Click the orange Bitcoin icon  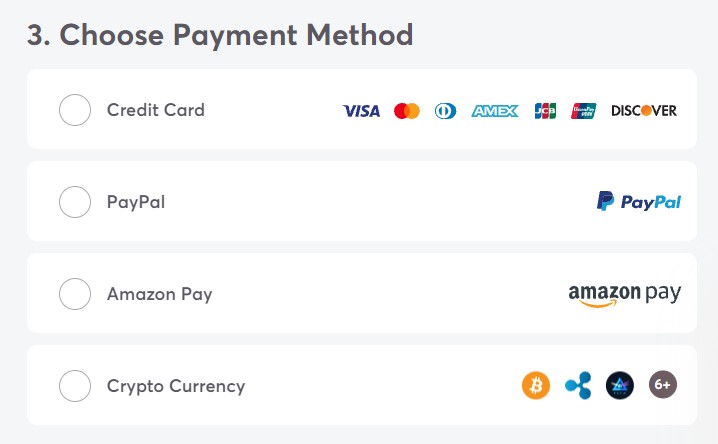(x=536, y=385)
